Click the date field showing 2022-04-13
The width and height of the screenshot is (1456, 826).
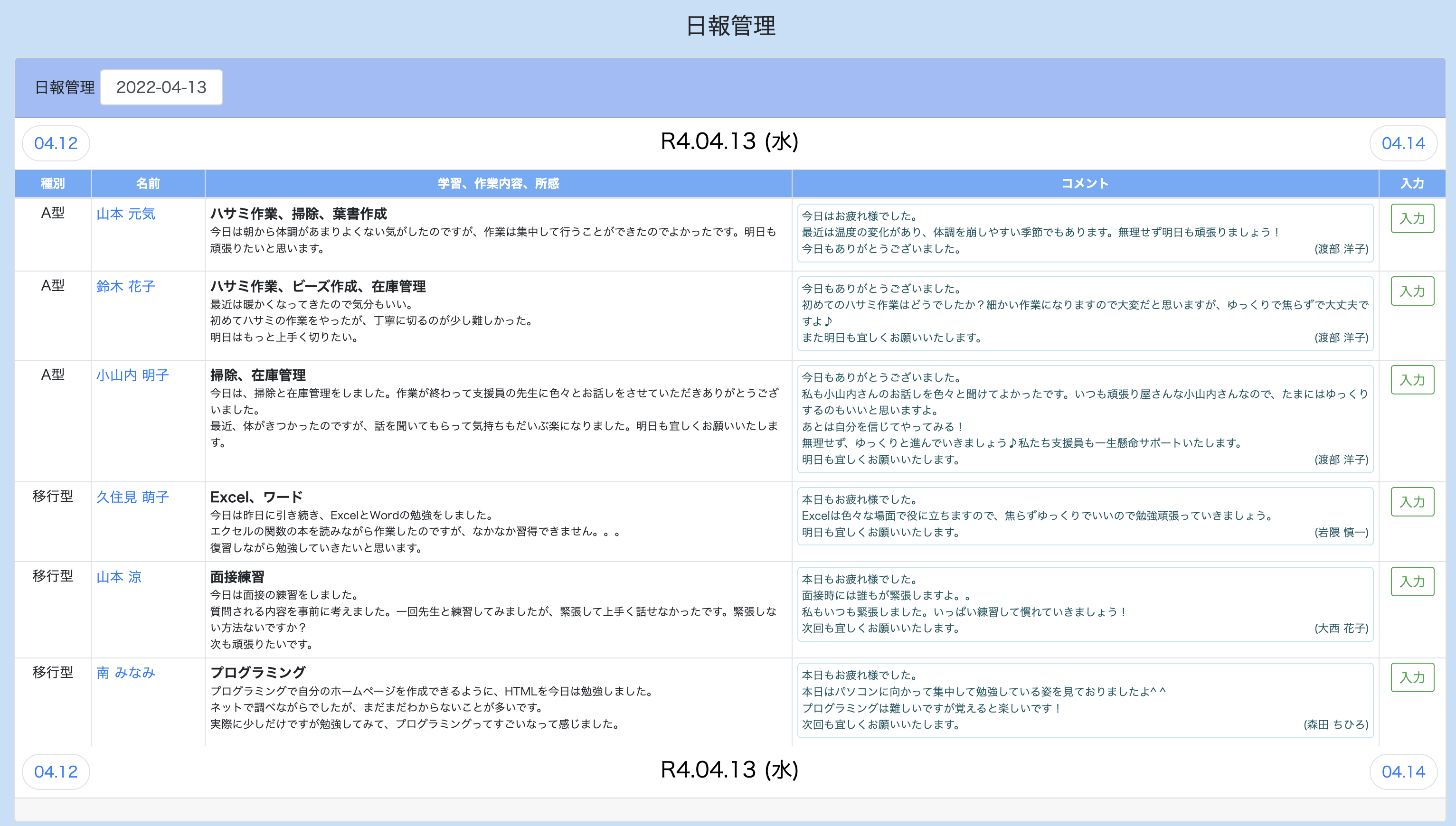pos(161,87)
